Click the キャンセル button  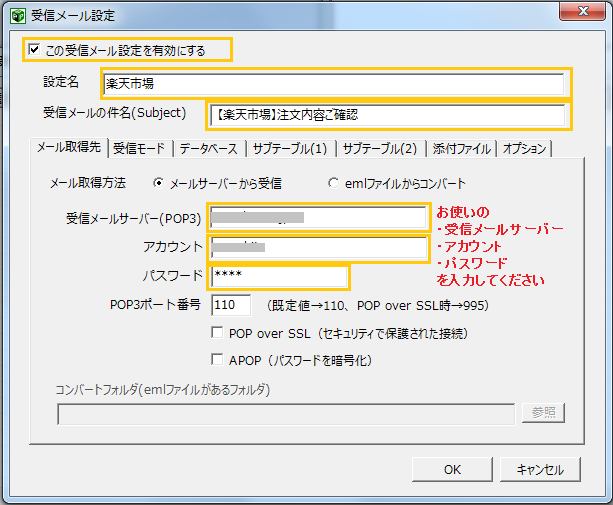(540, 469)
